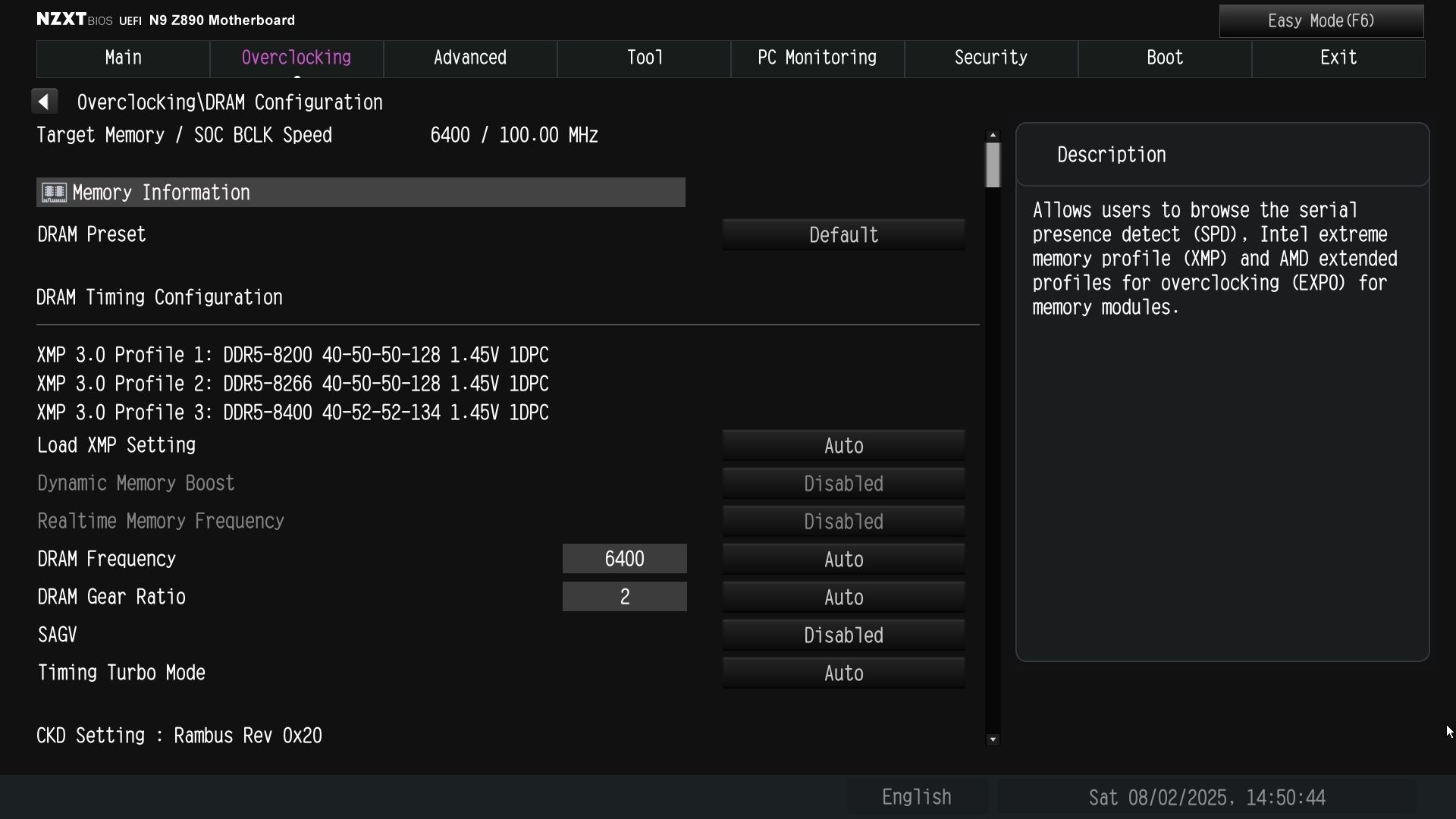Select XMP 3.0 Profile 3 DDR5-8400 line

tap(293, 413)
